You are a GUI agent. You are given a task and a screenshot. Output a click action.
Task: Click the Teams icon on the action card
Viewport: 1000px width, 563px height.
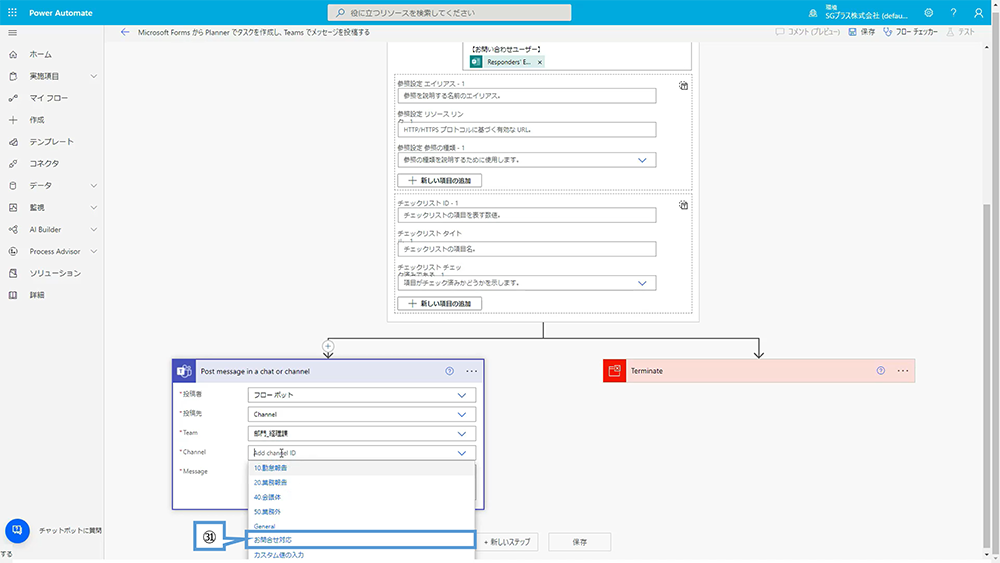click(x=184, y=371)
